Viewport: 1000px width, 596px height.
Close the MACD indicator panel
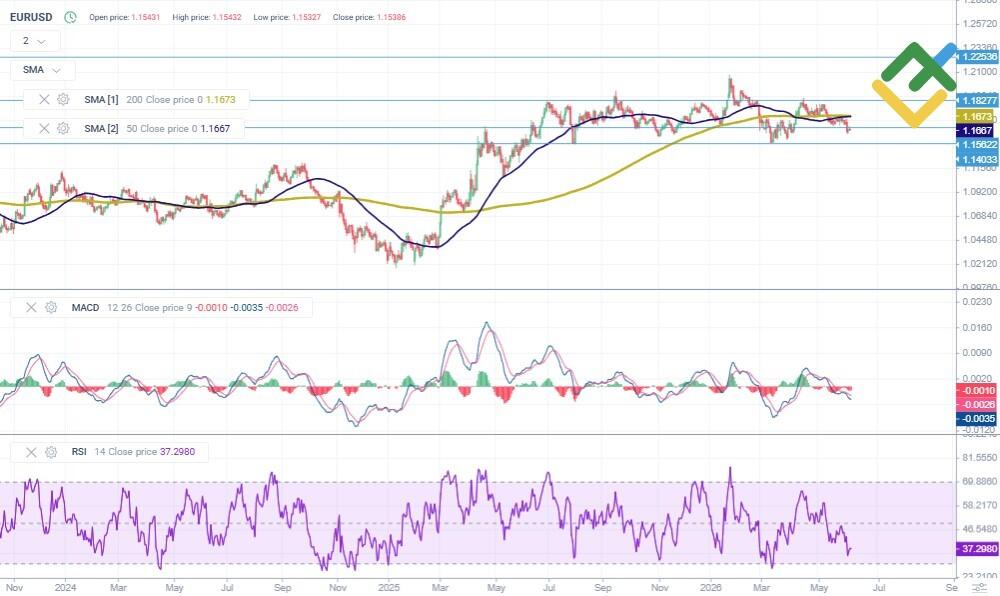coord(31,307)
